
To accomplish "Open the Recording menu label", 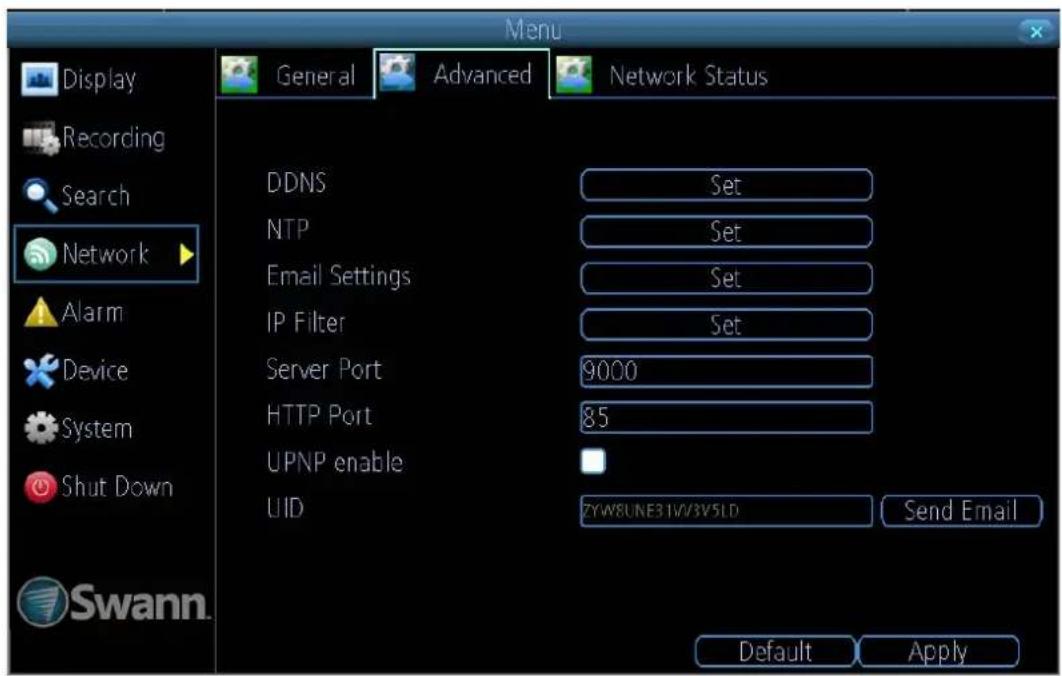I will coord(114,138).
